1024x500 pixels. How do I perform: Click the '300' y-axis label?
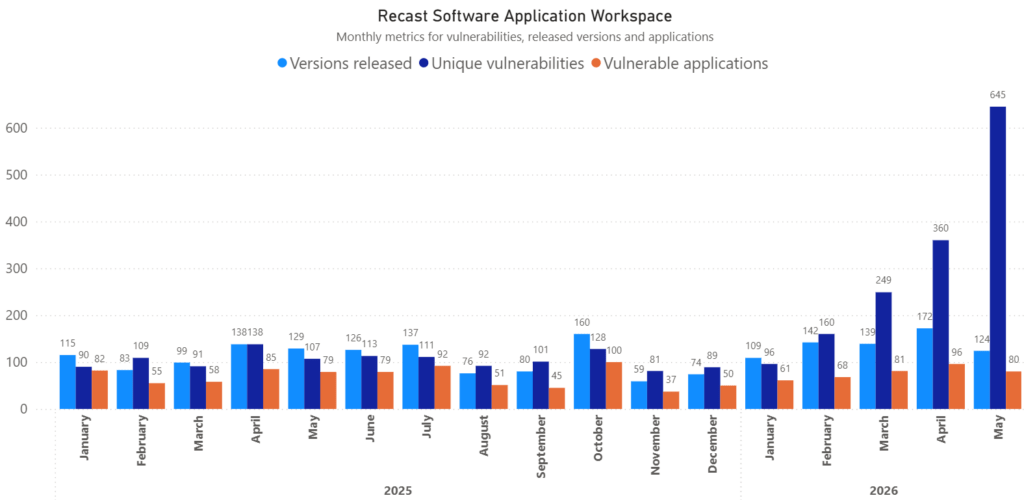click(17, 269)
